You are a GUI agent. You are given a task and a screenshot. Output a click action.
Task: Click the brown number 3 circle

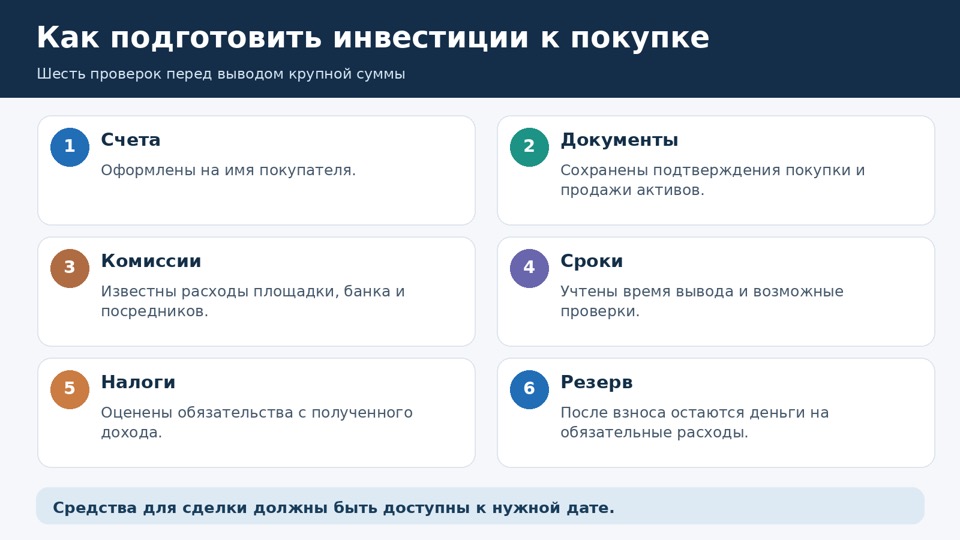[70, 268]
